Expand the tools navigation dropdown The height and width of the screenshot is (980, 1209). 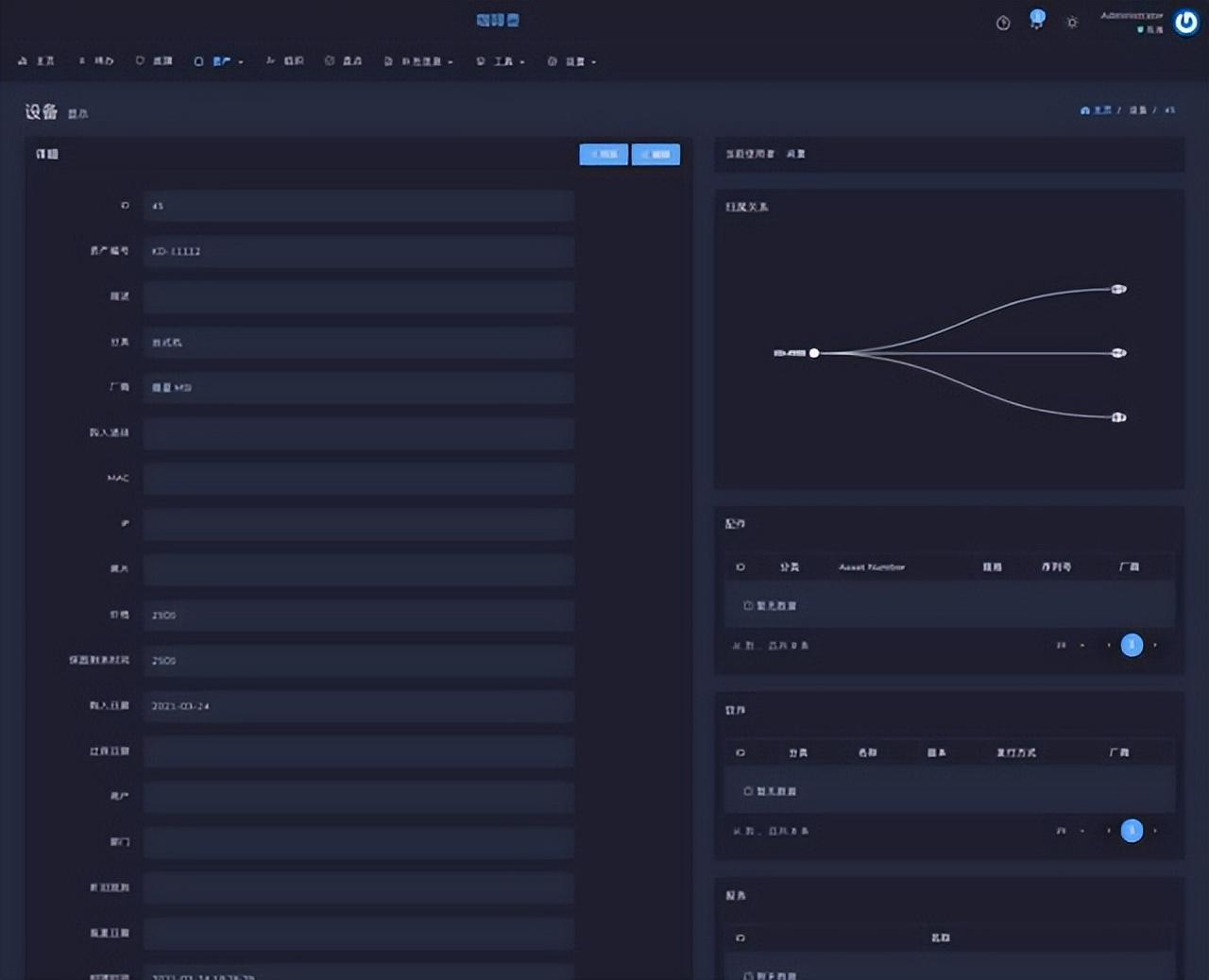pos(500,61)
